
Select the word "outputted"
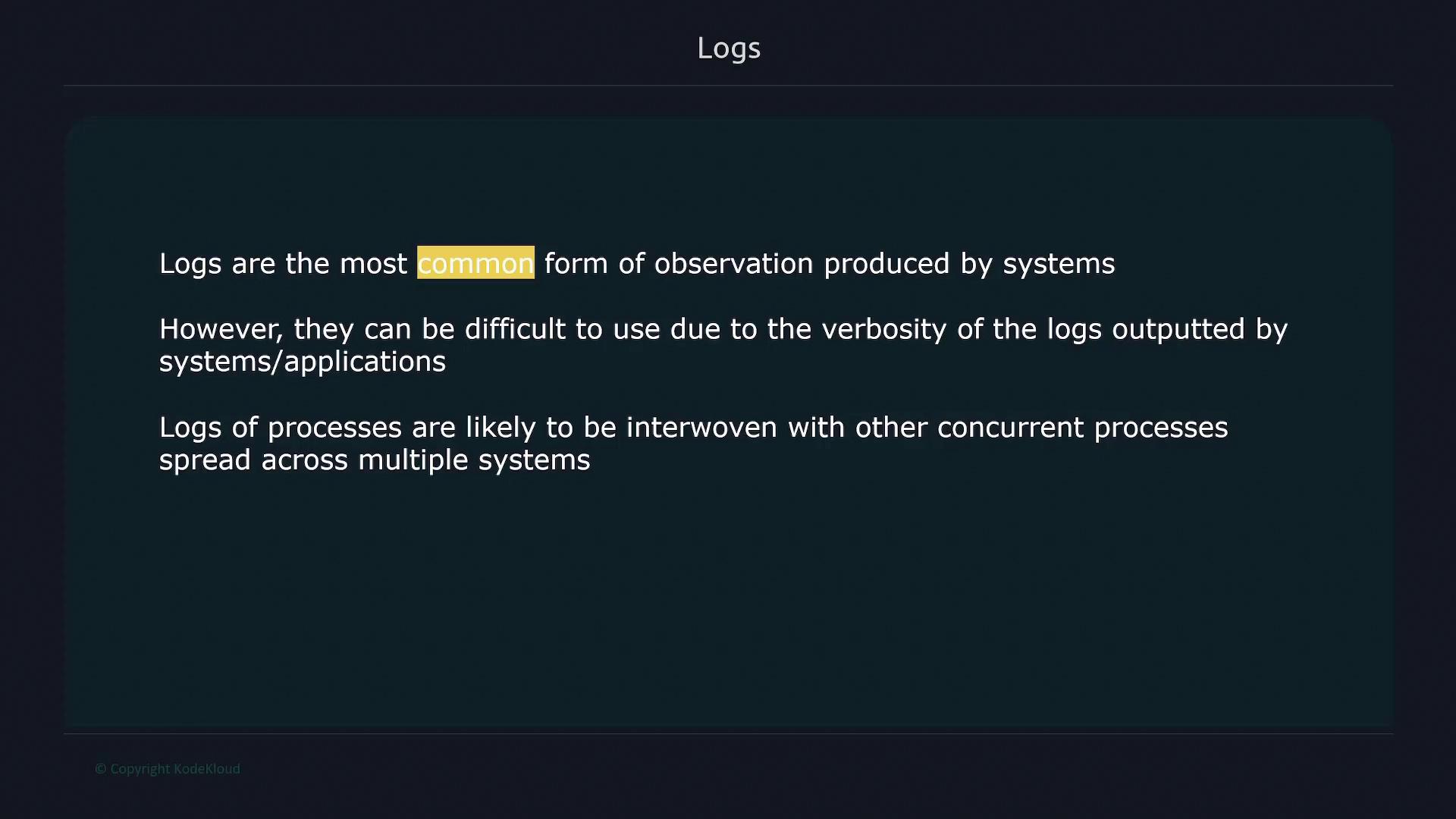[1178, 329]
